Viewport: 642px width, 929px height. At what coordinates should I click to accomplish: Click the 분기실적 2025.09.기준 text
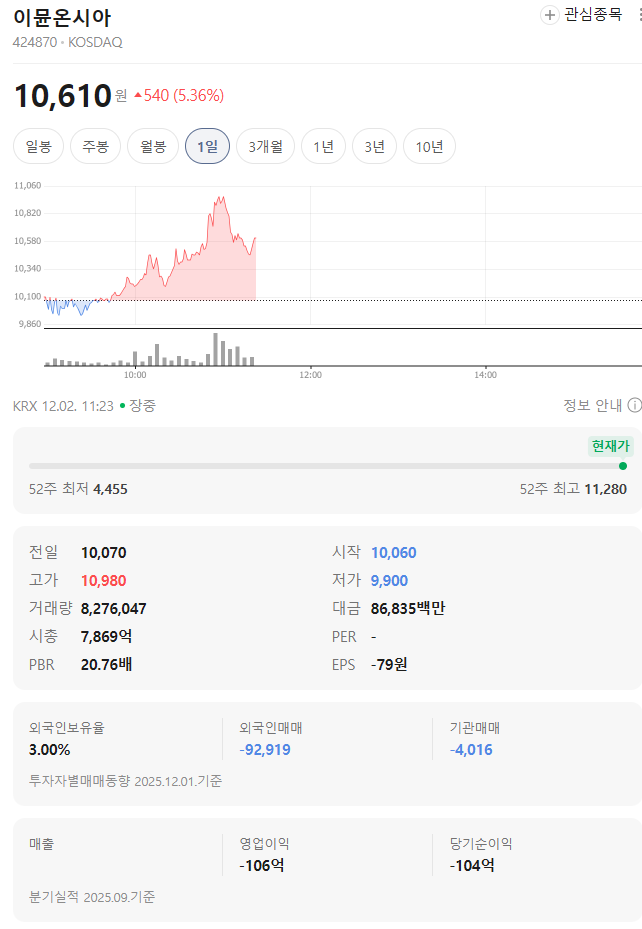coord(92,897)
